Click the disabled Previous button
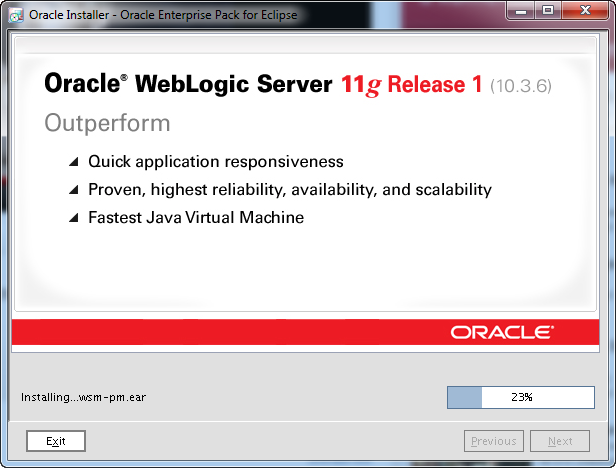This screenshot has height=468, width=616. click(493, 441)
